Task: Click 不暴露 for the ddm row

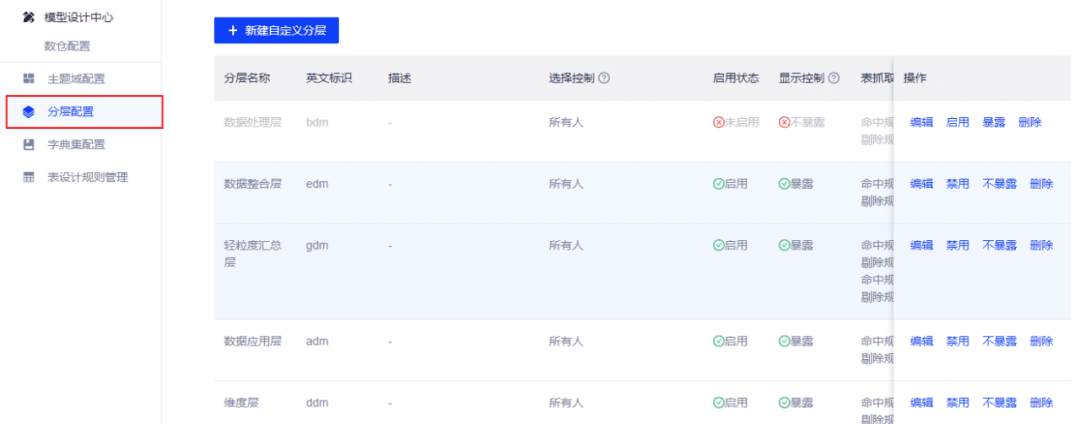Action: coord(999,402)
